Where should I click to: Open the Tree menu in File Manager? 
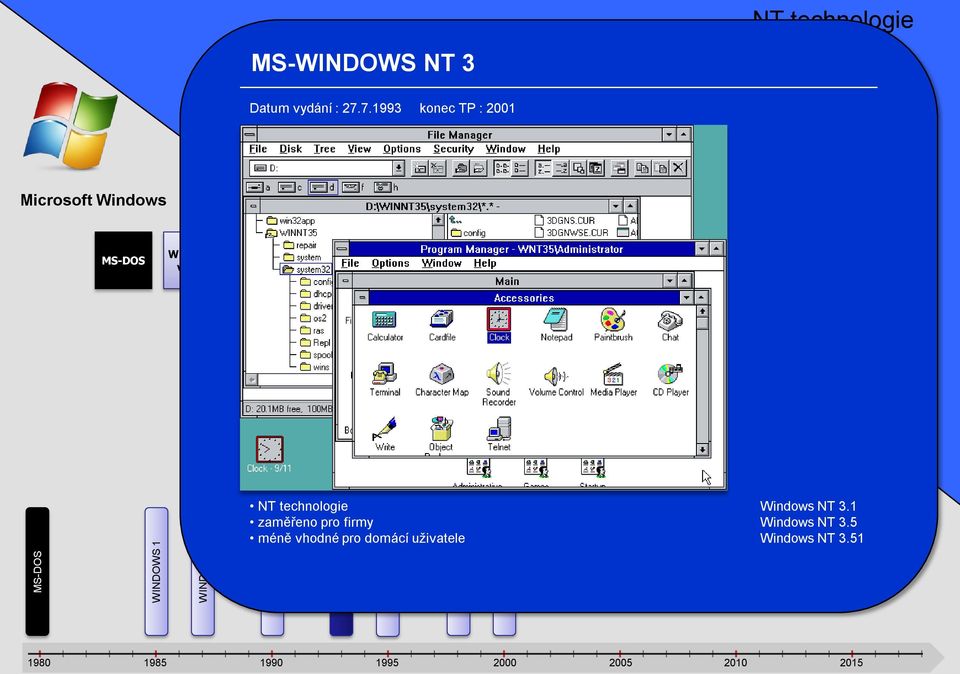point(324,149)
